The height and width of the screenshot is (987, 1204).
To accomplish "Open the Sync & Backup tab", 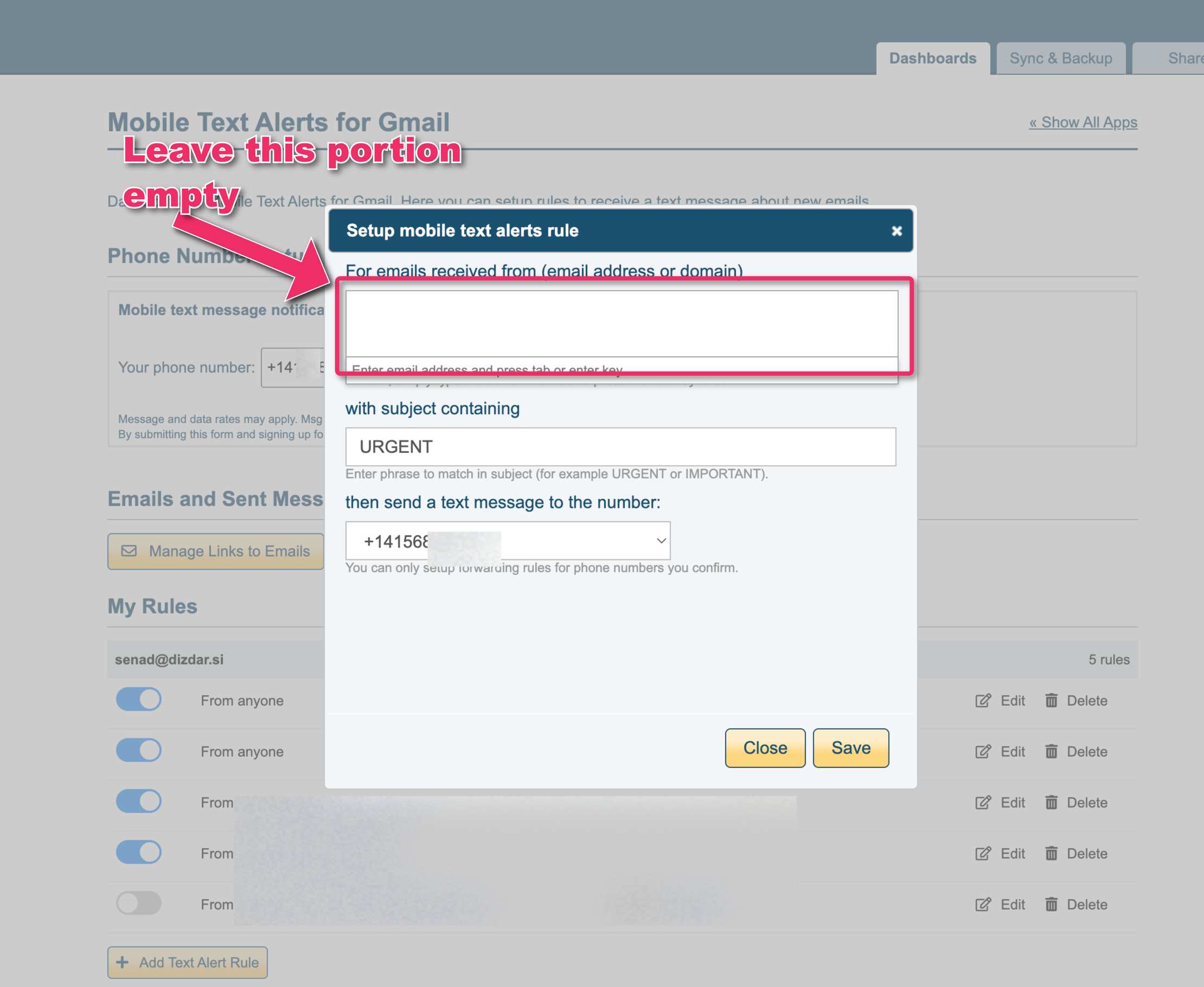I will tap(1060, 58).
